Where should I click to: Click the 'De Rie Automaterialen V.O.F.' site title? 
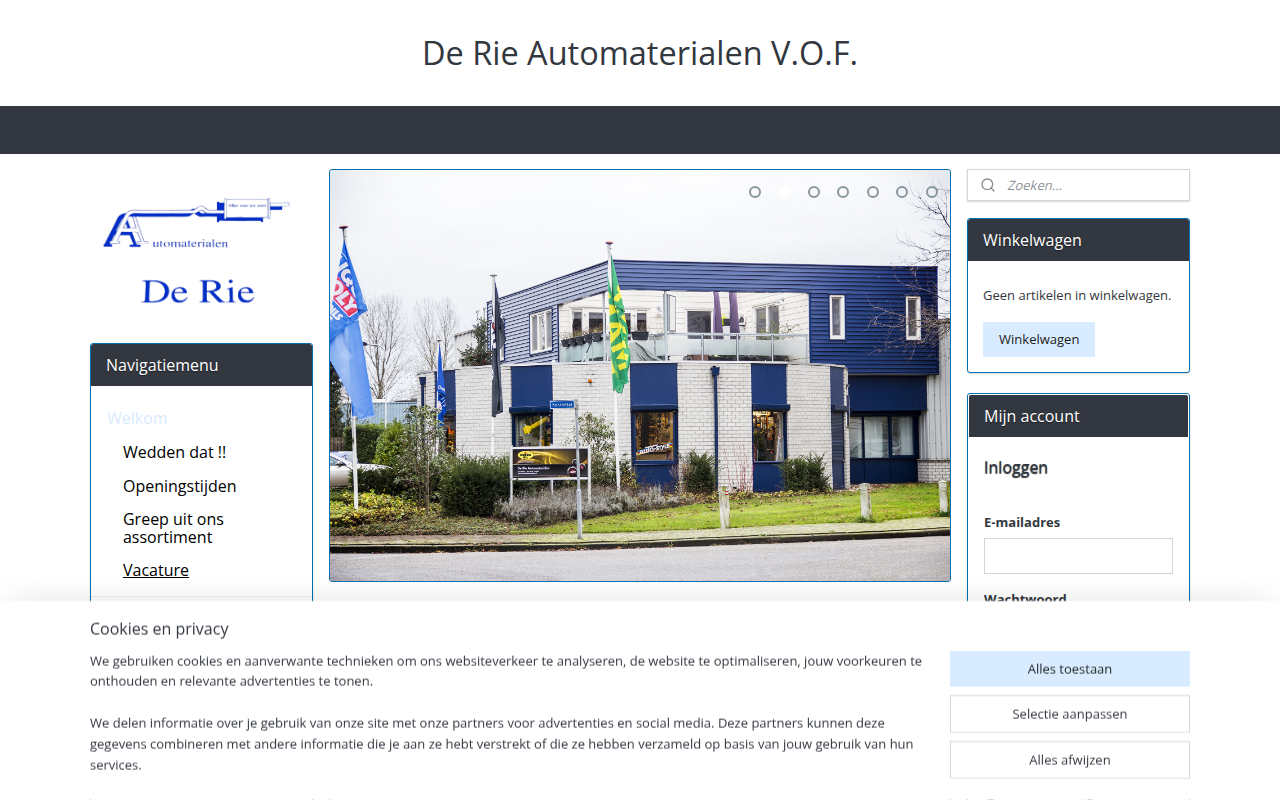coord(640,53)
